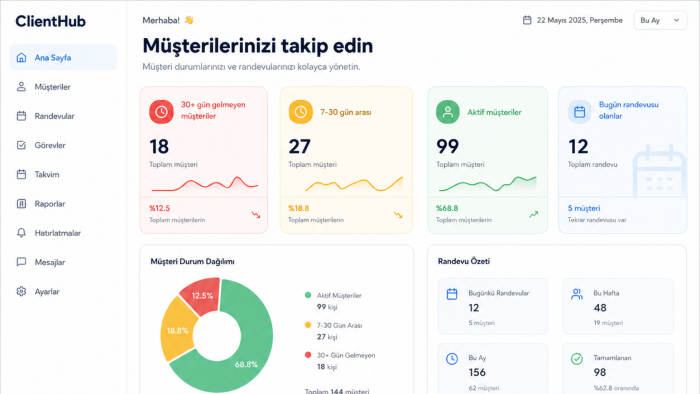
Task: Click the large number 12 on appointment card
Action: click(x=578, y=146)
